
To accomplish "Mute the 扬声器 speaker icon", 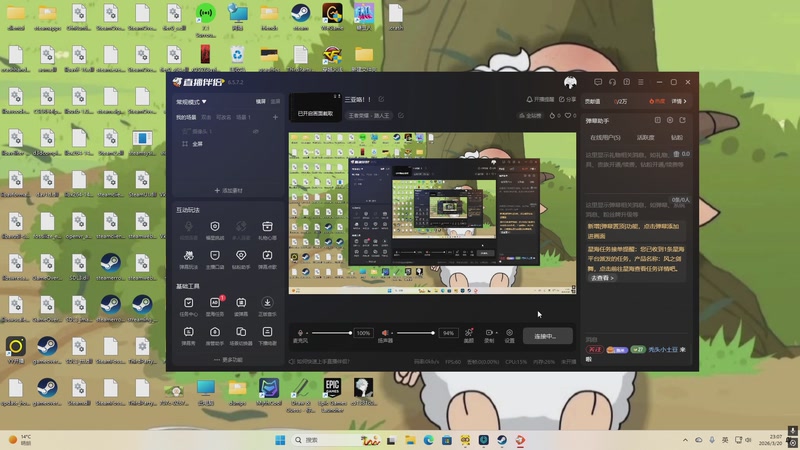I will 385,333.
